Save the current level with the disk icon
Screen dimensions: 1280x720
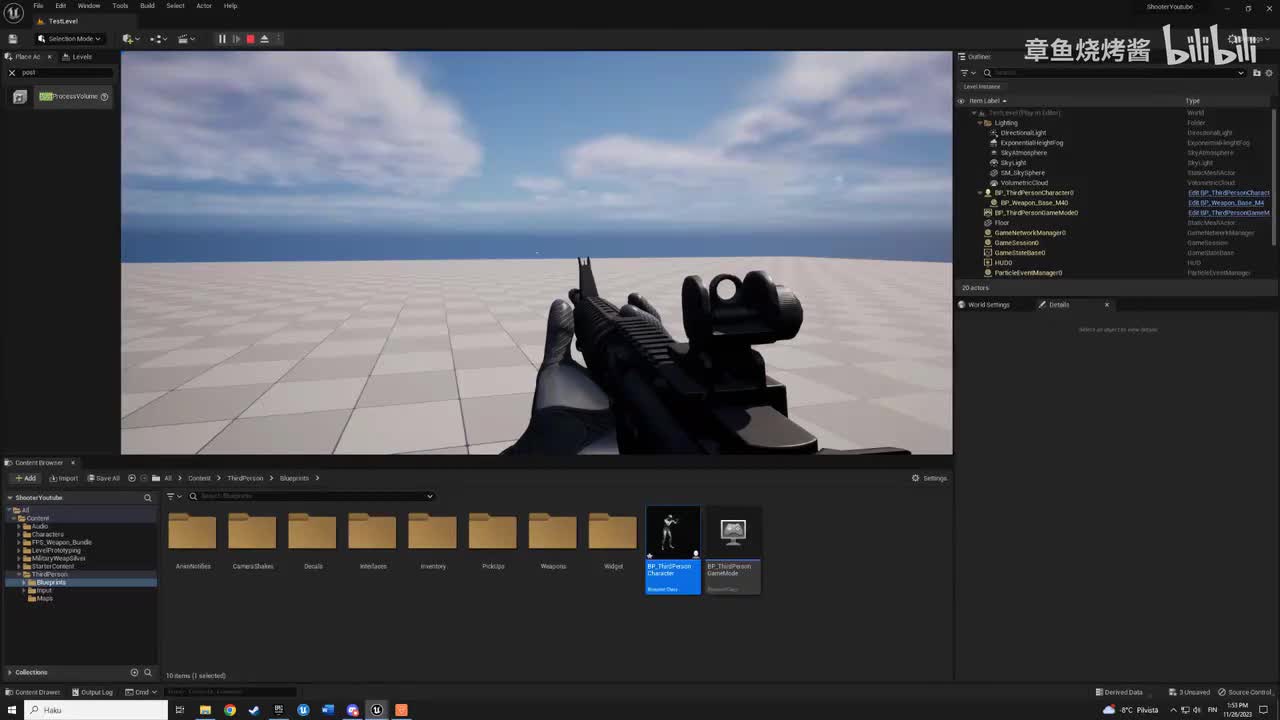click(13, 39)
